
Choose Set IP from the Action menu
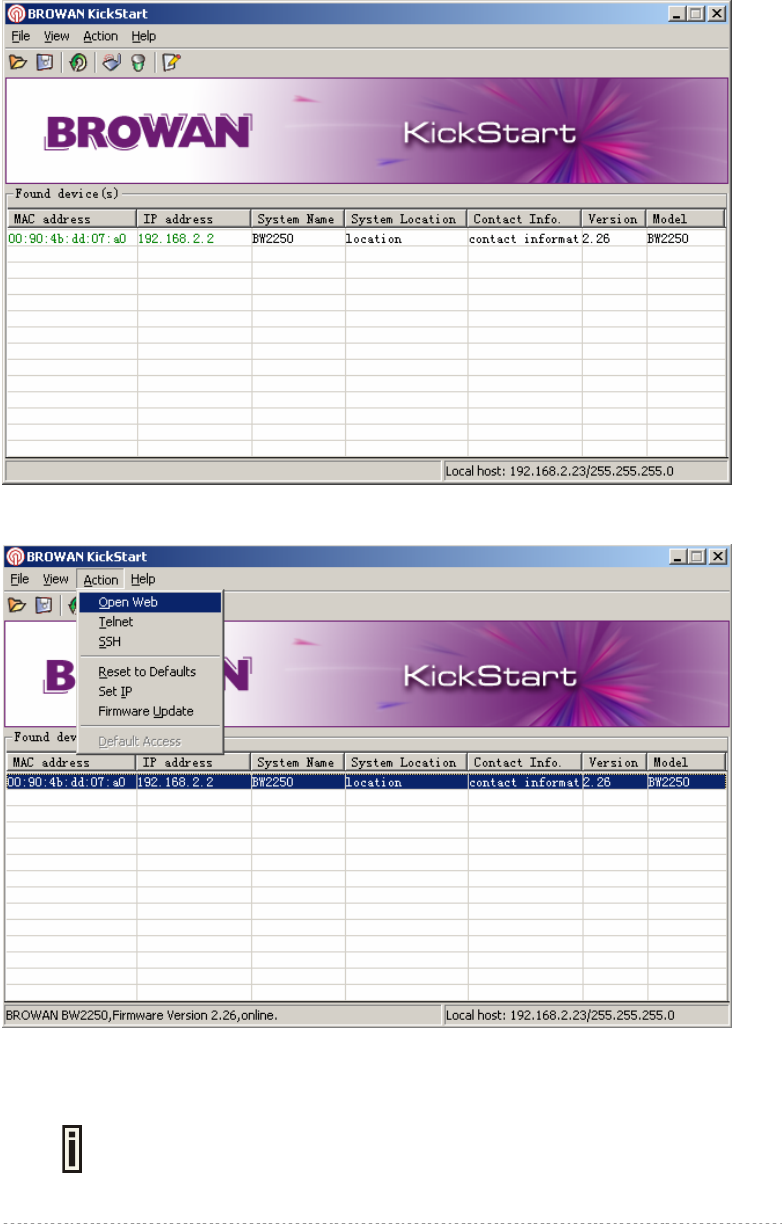[150, 691]
